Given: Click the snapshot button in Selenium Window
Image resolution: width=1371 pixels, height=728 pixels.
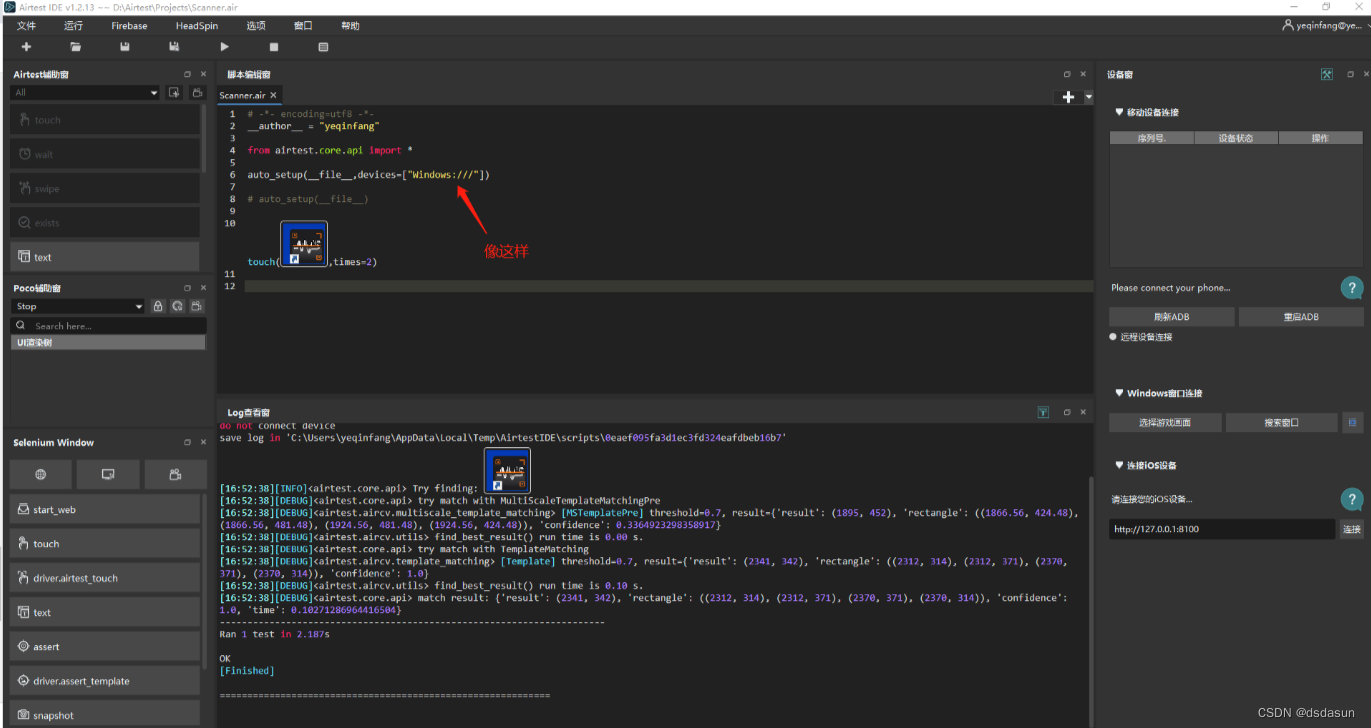Looking at the screenshot, I should point(105,715).
